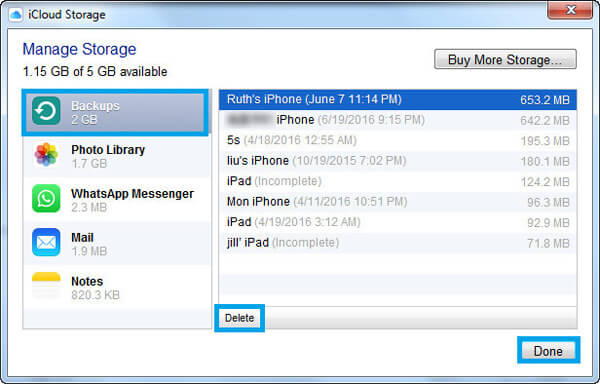Select Ruth's iPhone backup row

point(398,99)
